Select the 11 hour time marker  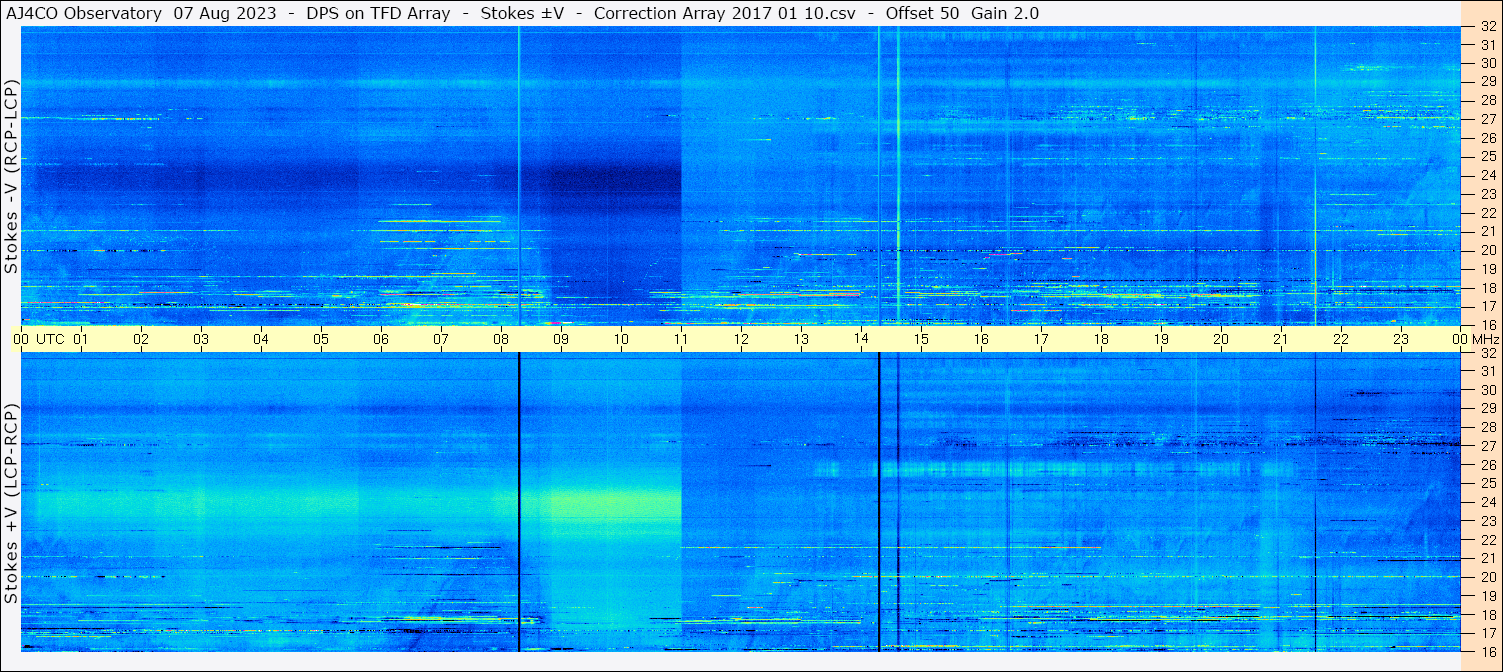click(x=681, y=339)
